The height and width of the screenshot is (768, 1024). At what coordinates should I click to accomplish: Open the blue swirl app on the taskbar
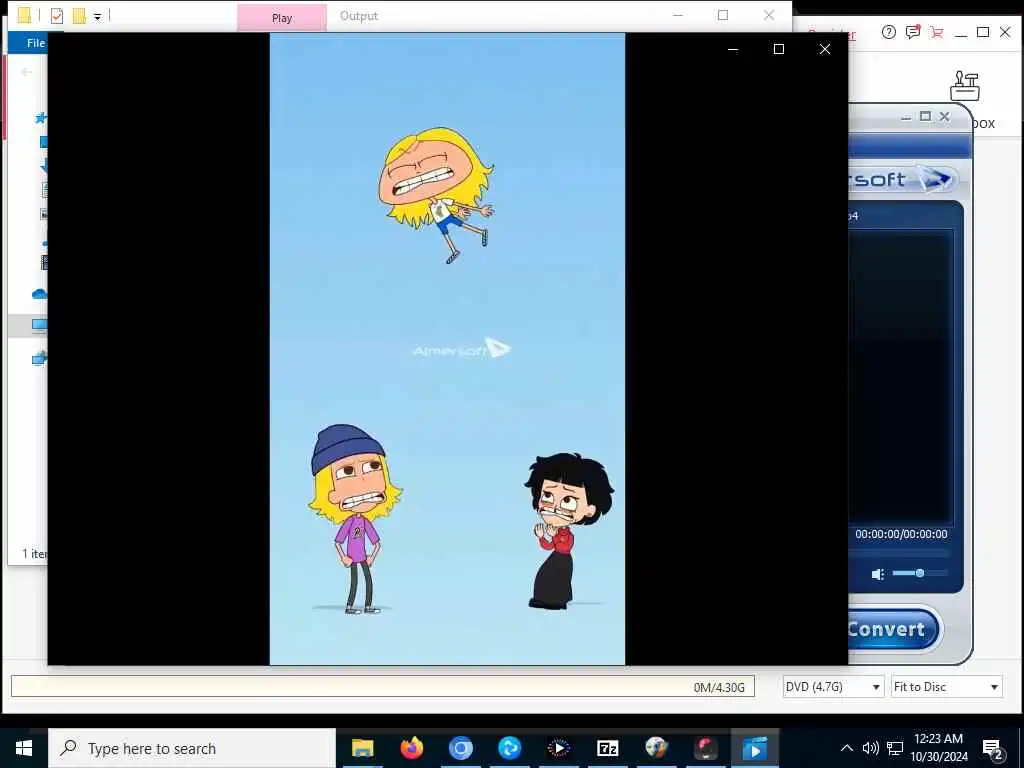pyautogui.click(x=509, y=748)
